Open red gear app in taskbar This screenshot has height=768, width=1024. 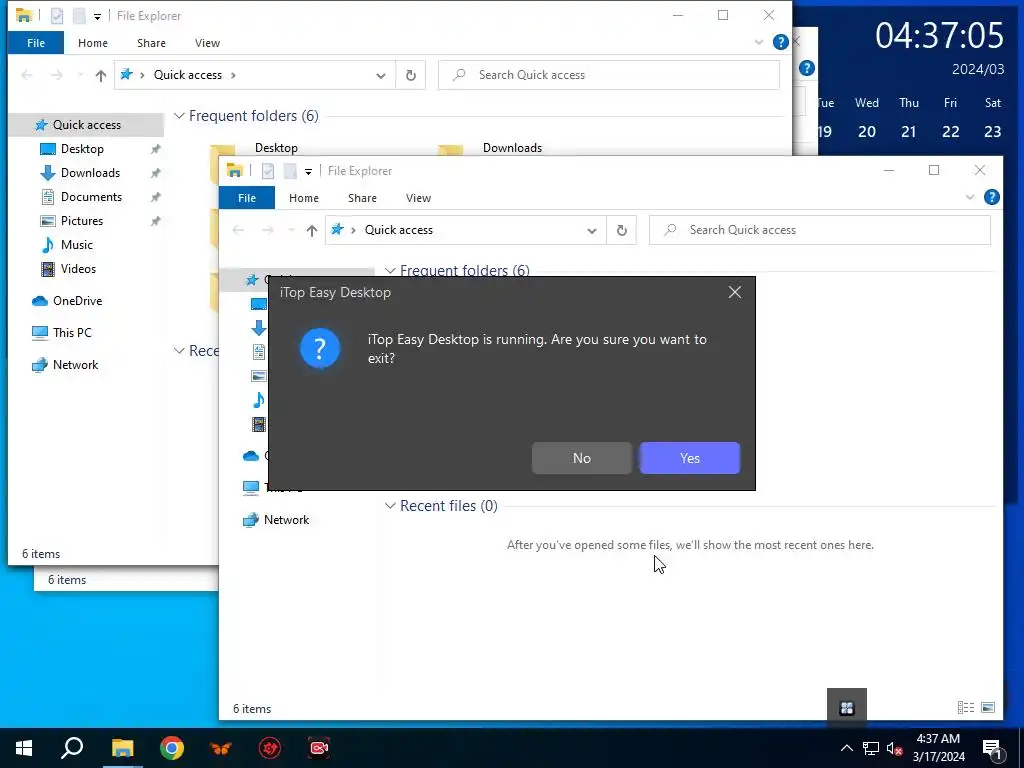pyautogui.click(x=270, y=748)
